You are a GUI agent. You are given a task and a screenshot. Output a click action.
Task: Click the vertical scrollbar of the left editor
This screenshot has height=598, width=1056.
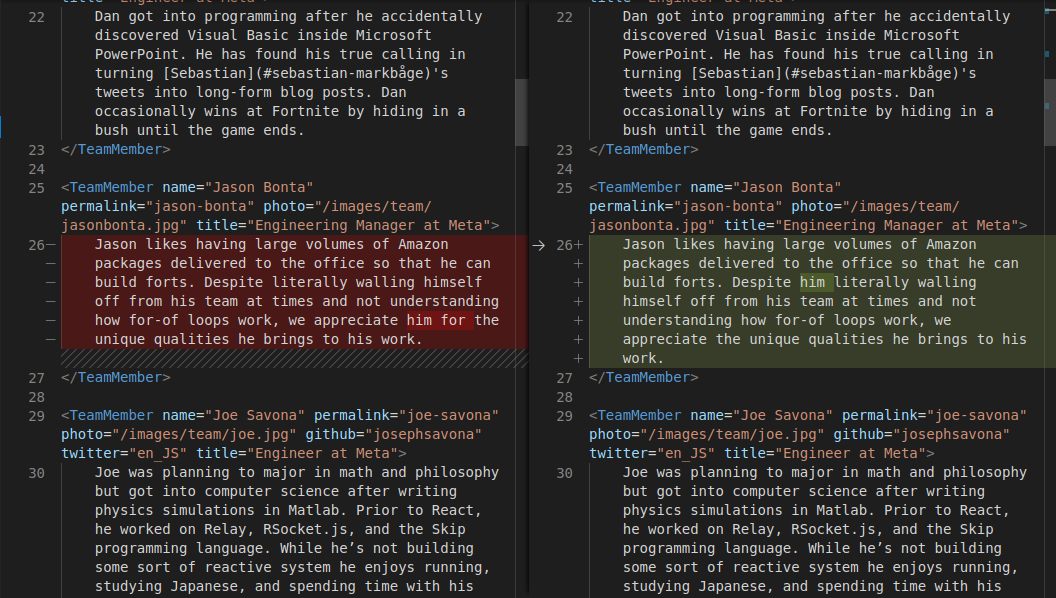point(521,110)
